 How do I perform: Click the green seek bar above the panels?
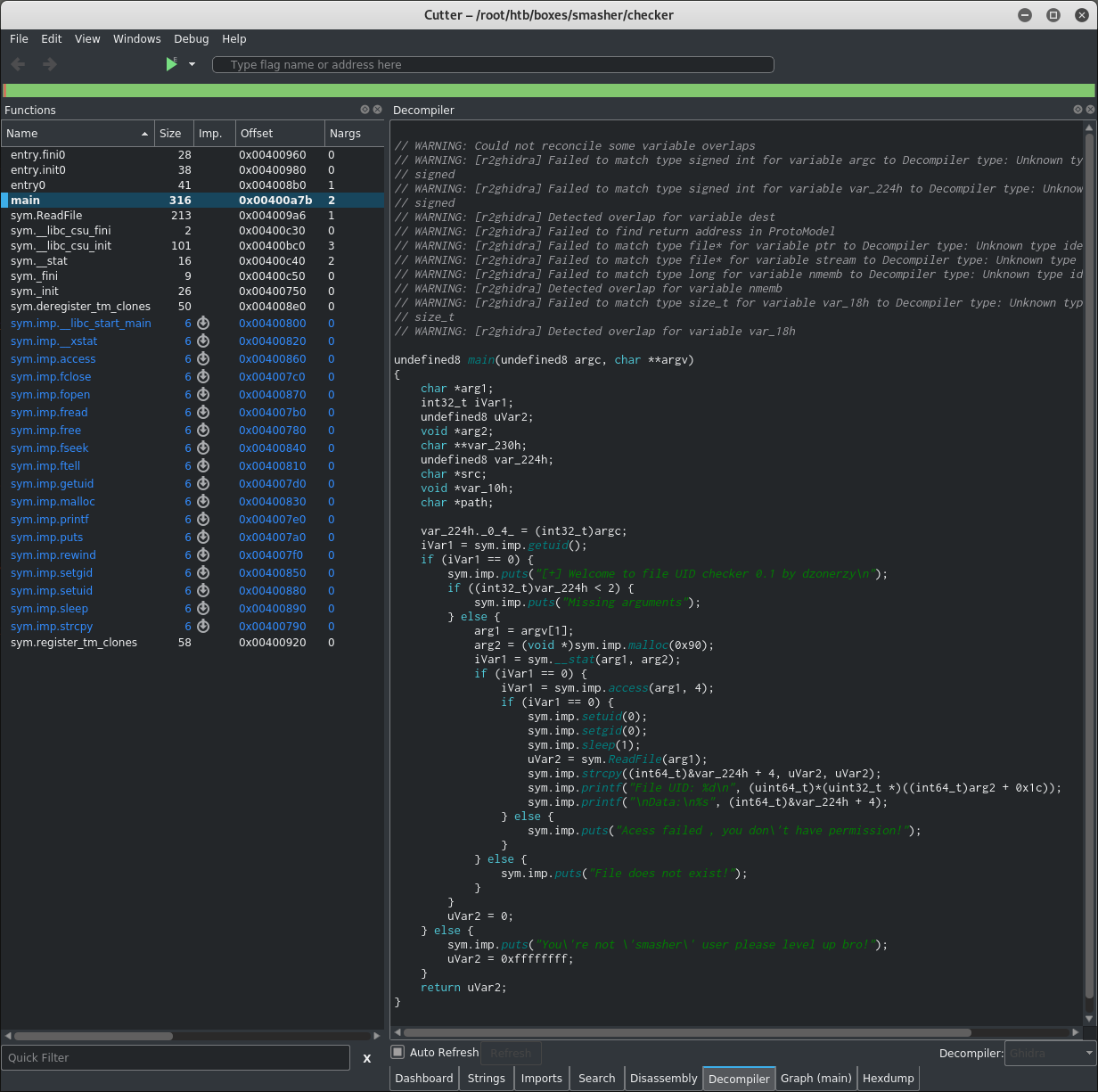point(549,89)
